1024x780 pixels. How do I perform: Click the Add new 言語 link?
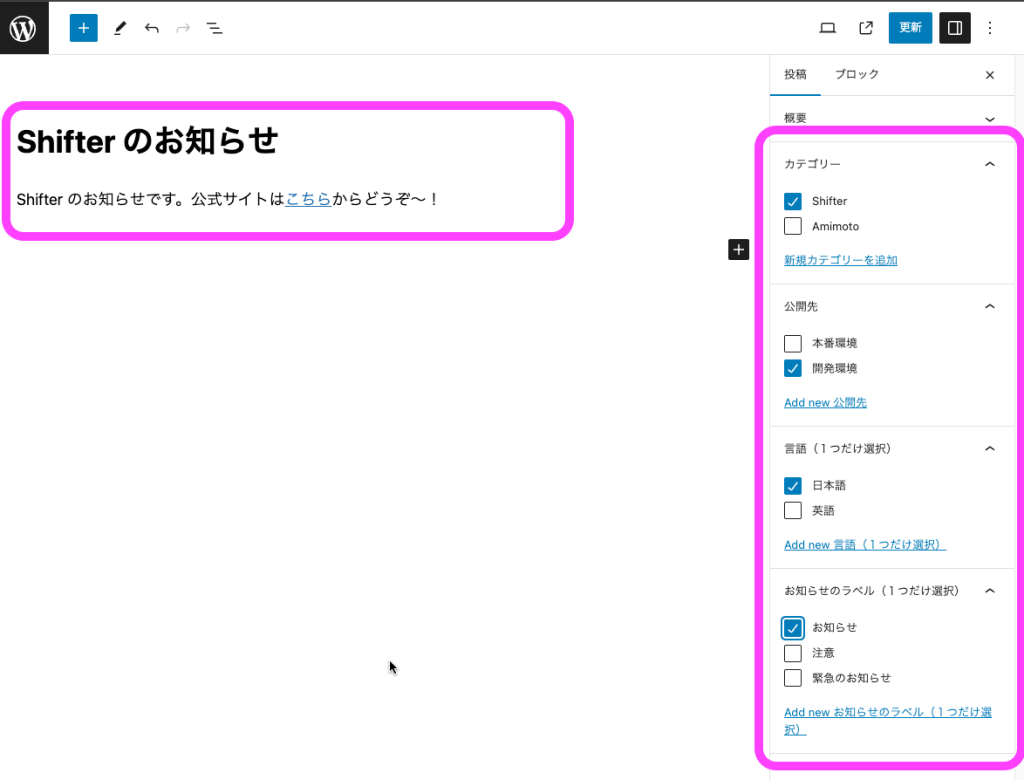[865, 545]
